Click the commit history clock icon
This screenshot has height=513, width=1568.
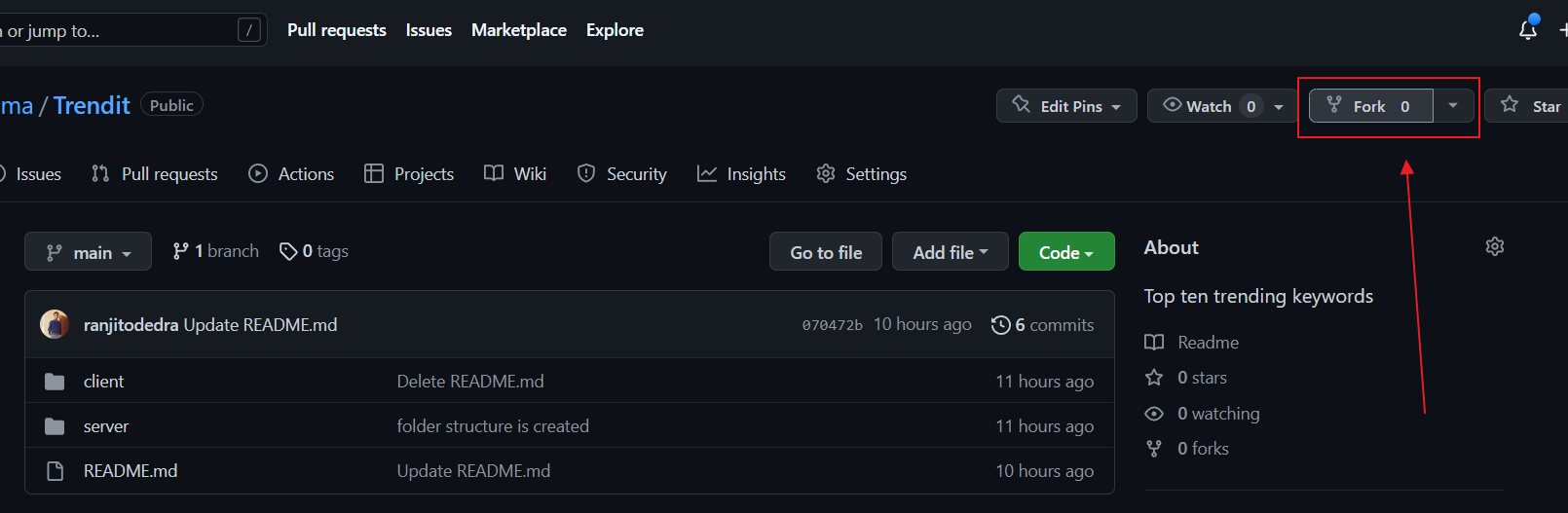[x=1000, y=325]
